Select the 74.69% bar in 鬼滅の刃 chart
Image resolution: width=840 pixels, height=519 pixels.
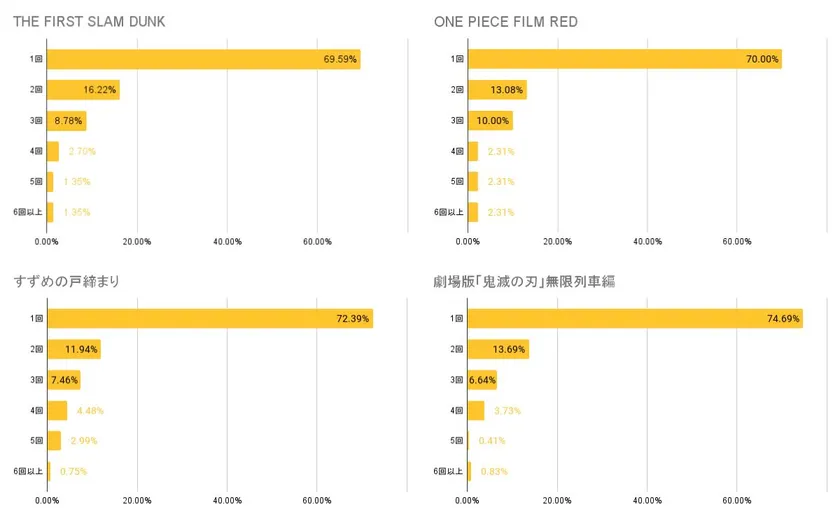coord(635,318)
